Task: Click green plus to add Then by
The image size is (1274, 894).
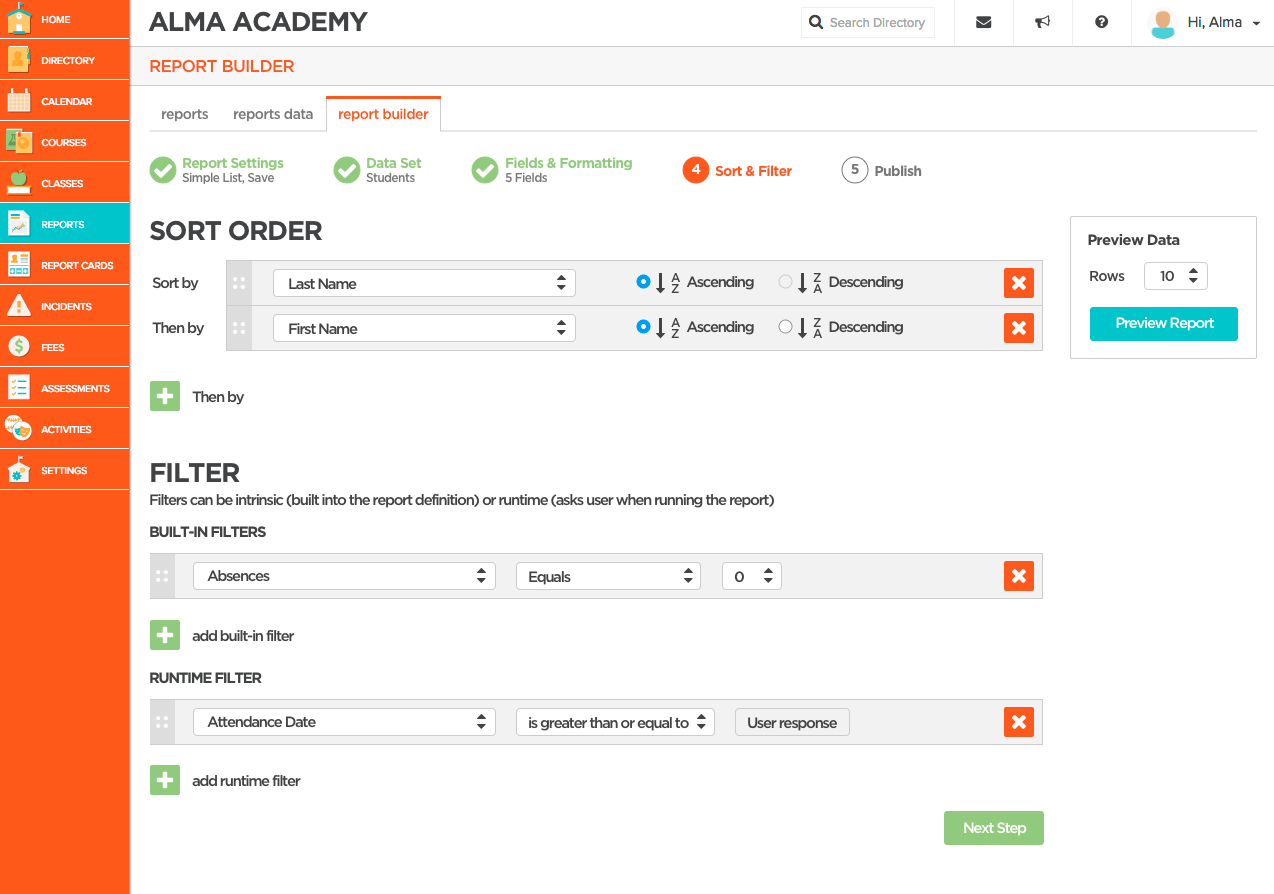Action: (165, 397)
